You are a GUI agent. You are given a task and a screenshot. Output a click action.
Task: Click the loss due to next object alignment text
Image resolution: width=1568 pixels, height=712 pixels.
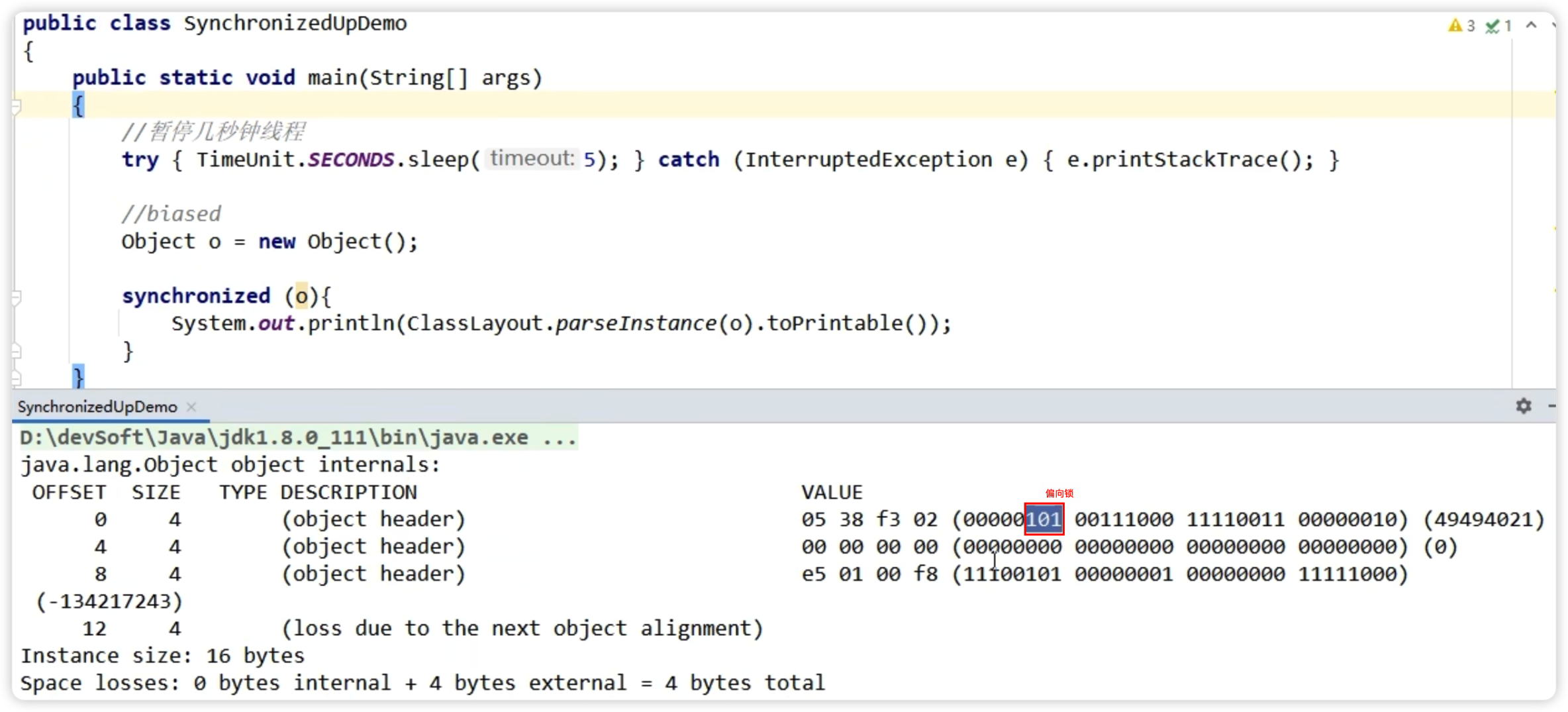(522, 628)
